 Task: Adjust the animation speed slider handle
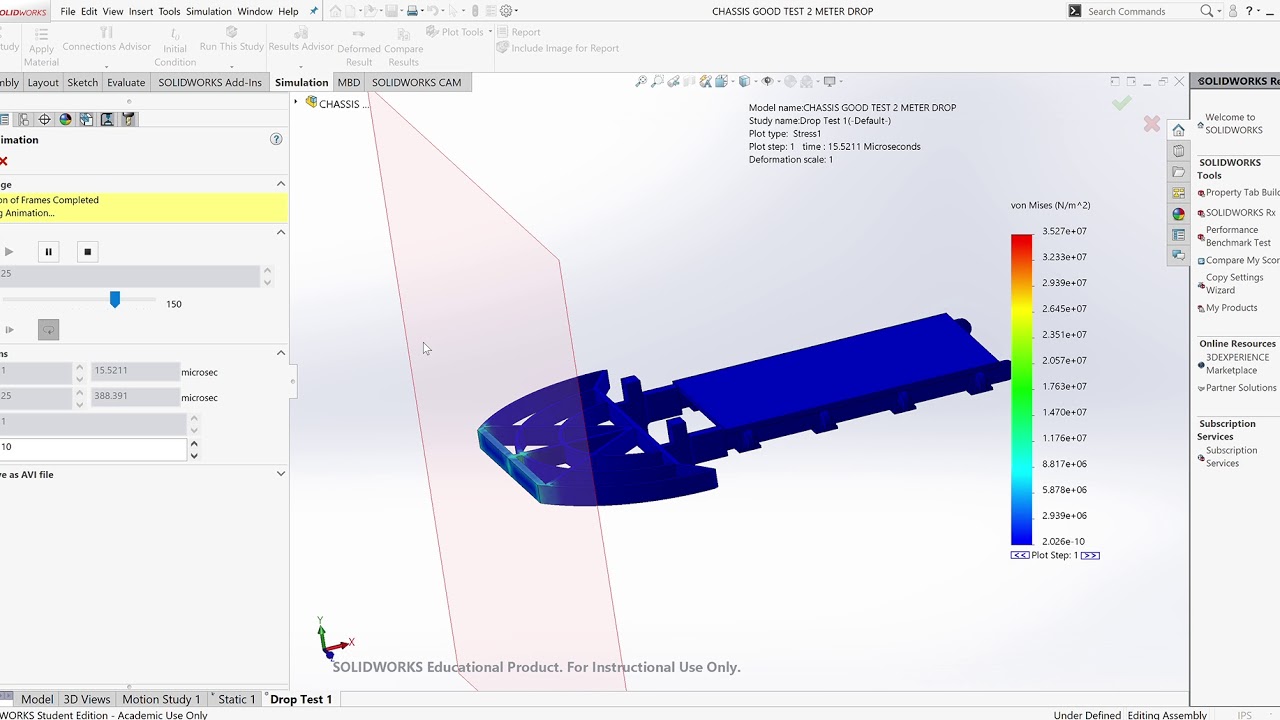pos(115,299)
